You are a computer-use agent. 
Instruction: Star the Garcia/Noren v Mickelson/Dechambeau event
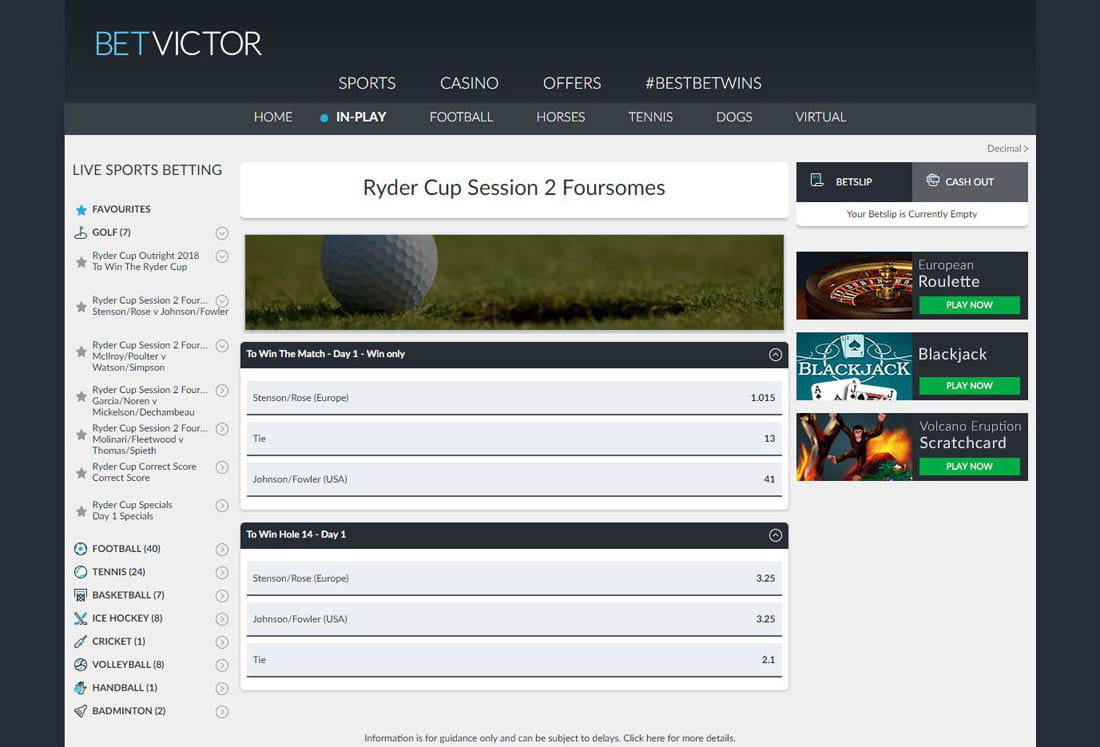(81, 396)
